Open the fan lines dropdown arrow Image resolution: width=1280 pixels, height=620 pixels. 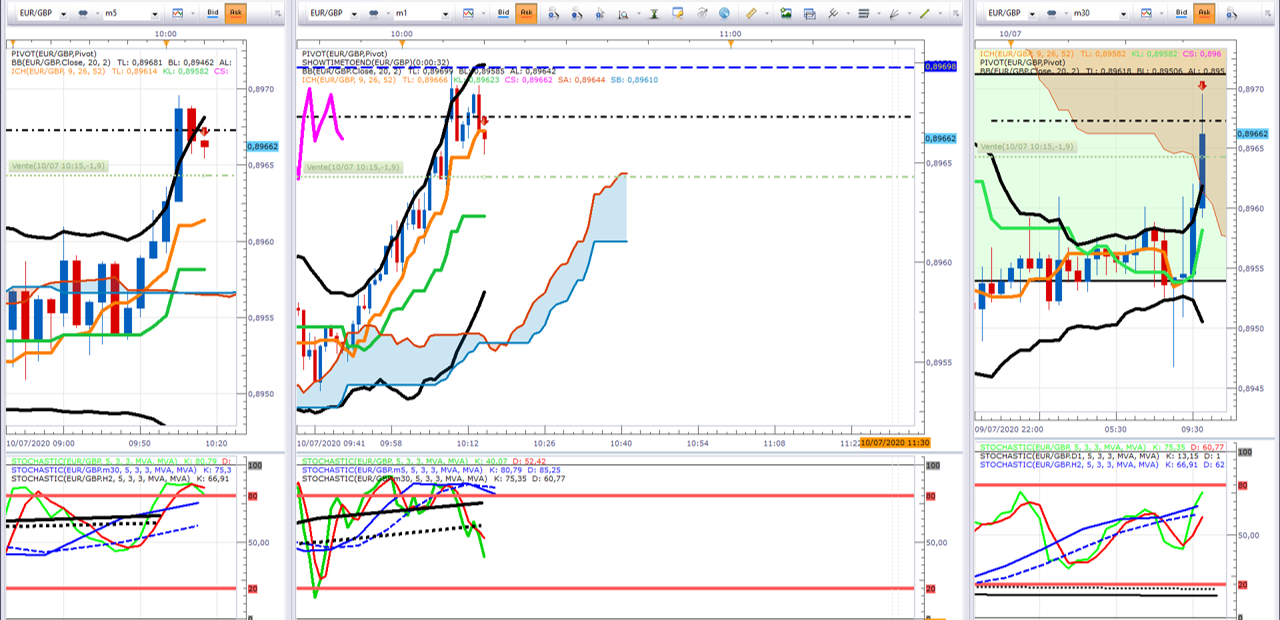909,14
